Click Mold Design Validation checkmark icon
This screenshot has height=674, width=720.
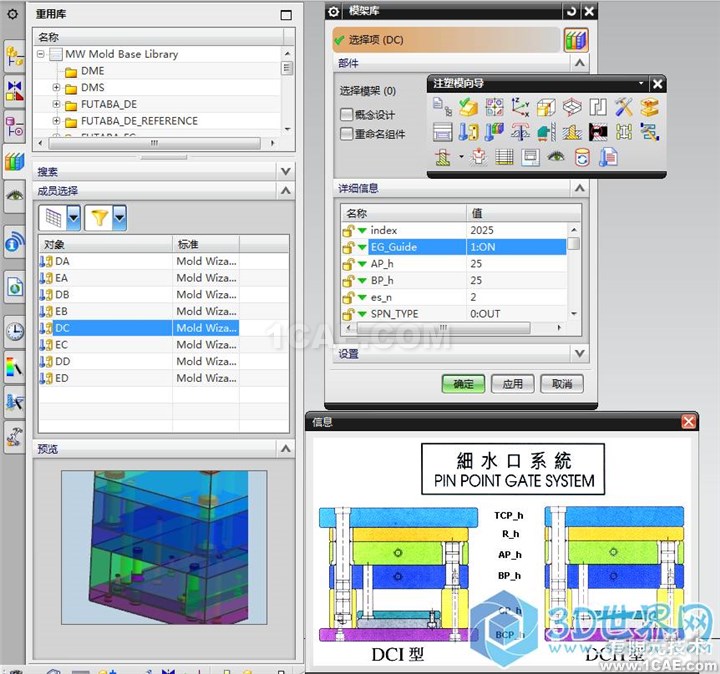(x=468, y=107)
